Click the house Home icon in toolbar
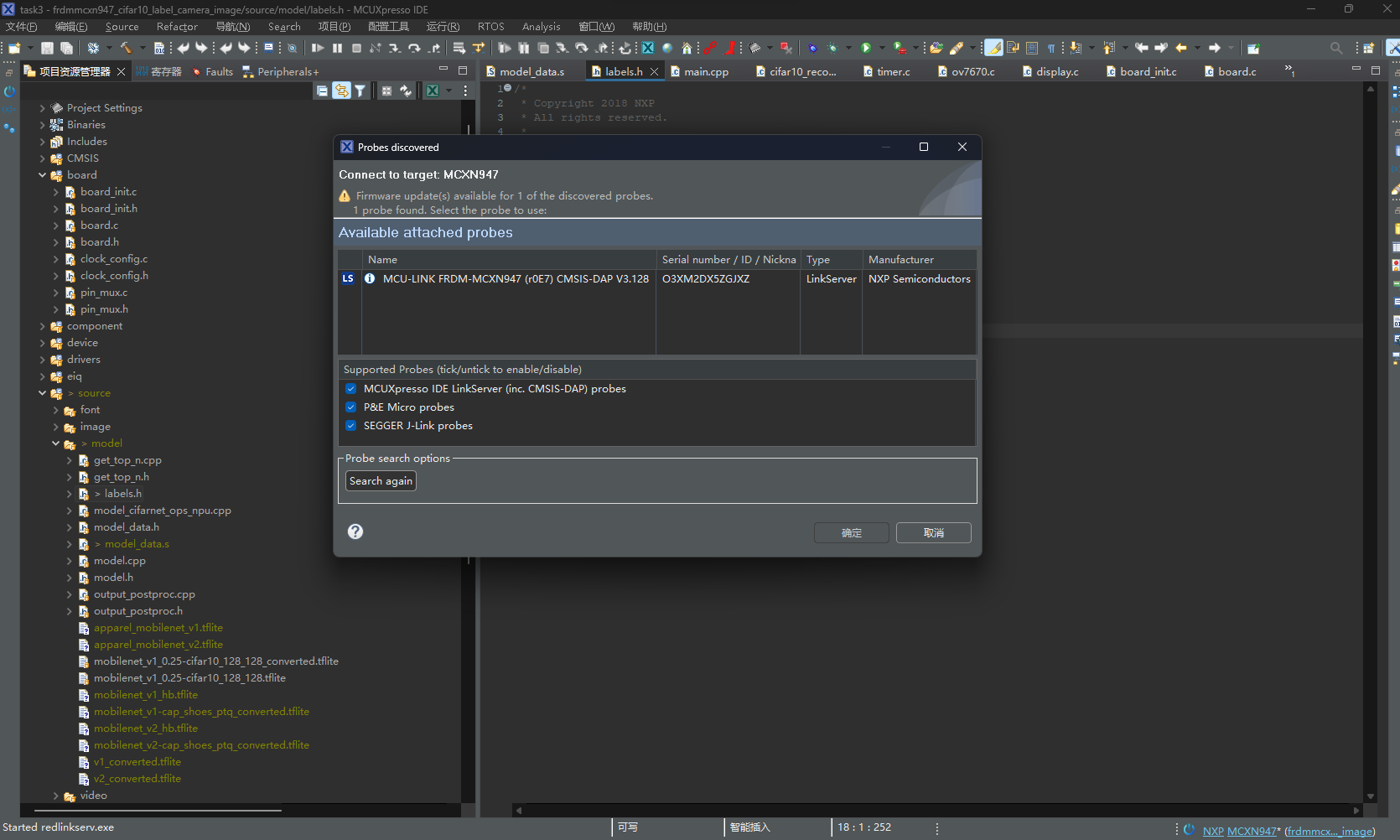1400x840 pixels. pyautogui.click(x=687, y=49)
